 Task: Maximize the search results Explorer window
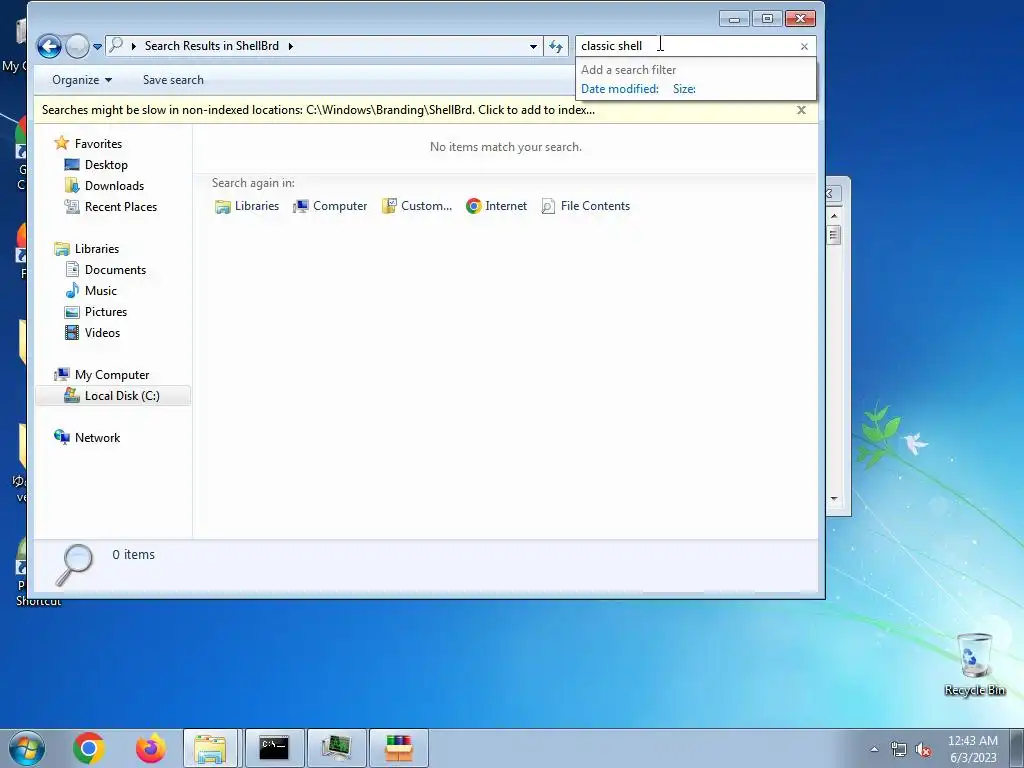click(x=767, y=19)
